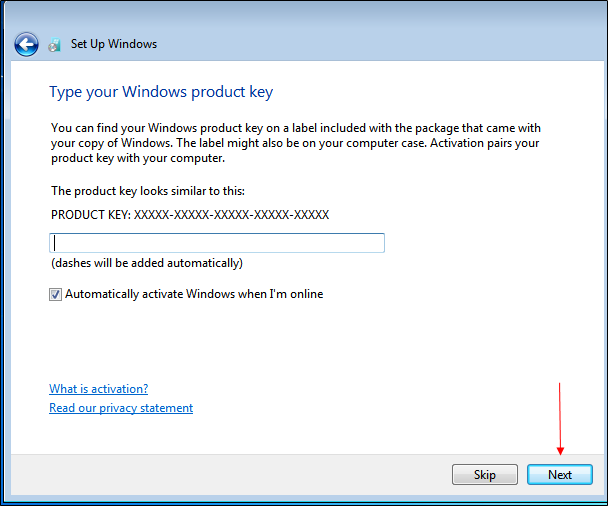608x506 pixels.
Task: Click the Set Up Windows setup icon
Action: (55, 45)
